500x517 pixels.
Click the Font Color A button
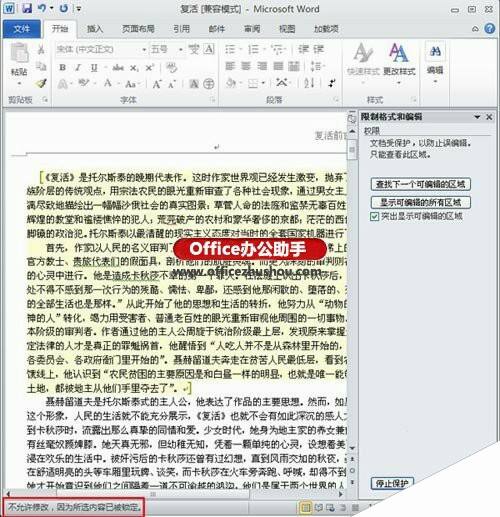point(108,83)
